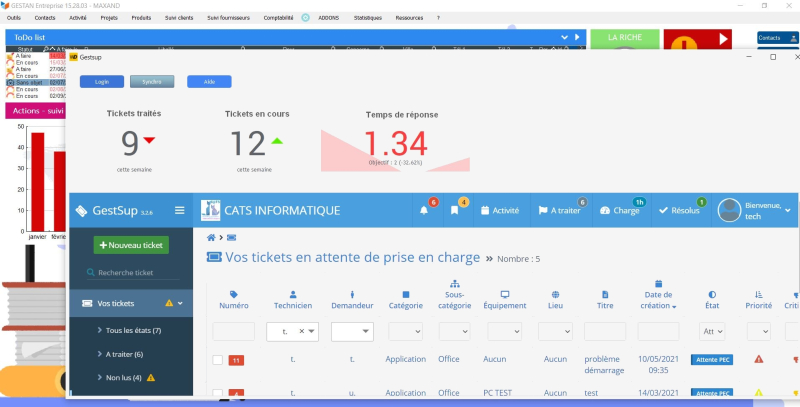Click the calendar icon above Date de création
Screen dimensions: 800x407
(658, 284)
